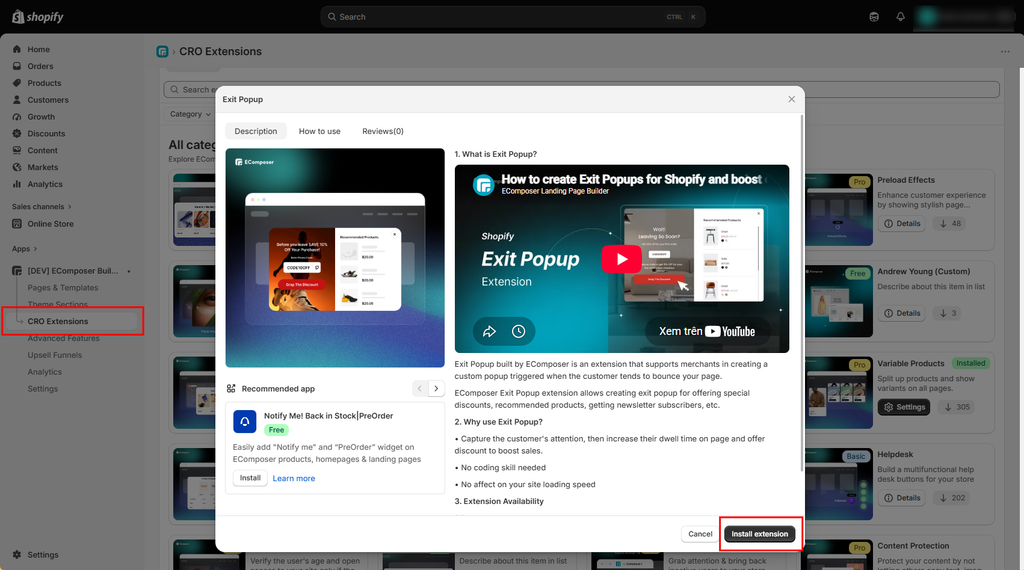Image resolution: width=1024 pixels, height=570 pixels.
Task: Close the Exit Popup dialog
Action: pos(792,99)
